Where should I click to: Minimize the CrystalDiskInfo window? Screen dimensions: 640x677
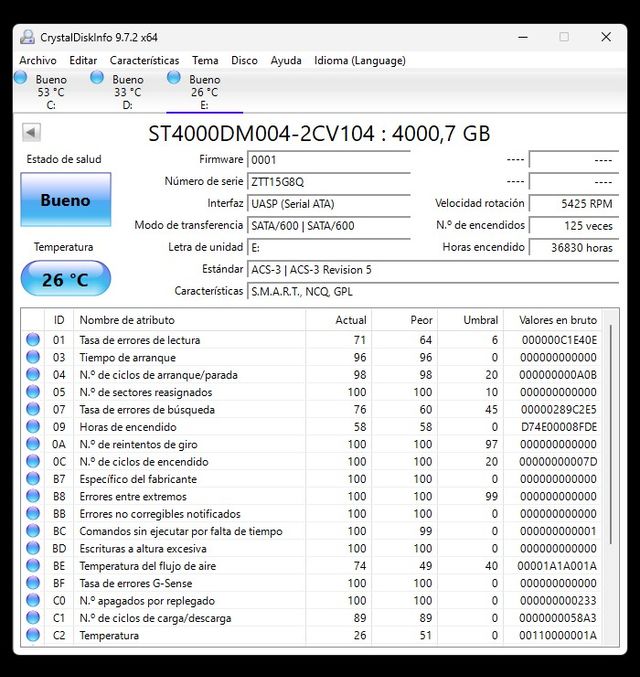click(523, 37)
